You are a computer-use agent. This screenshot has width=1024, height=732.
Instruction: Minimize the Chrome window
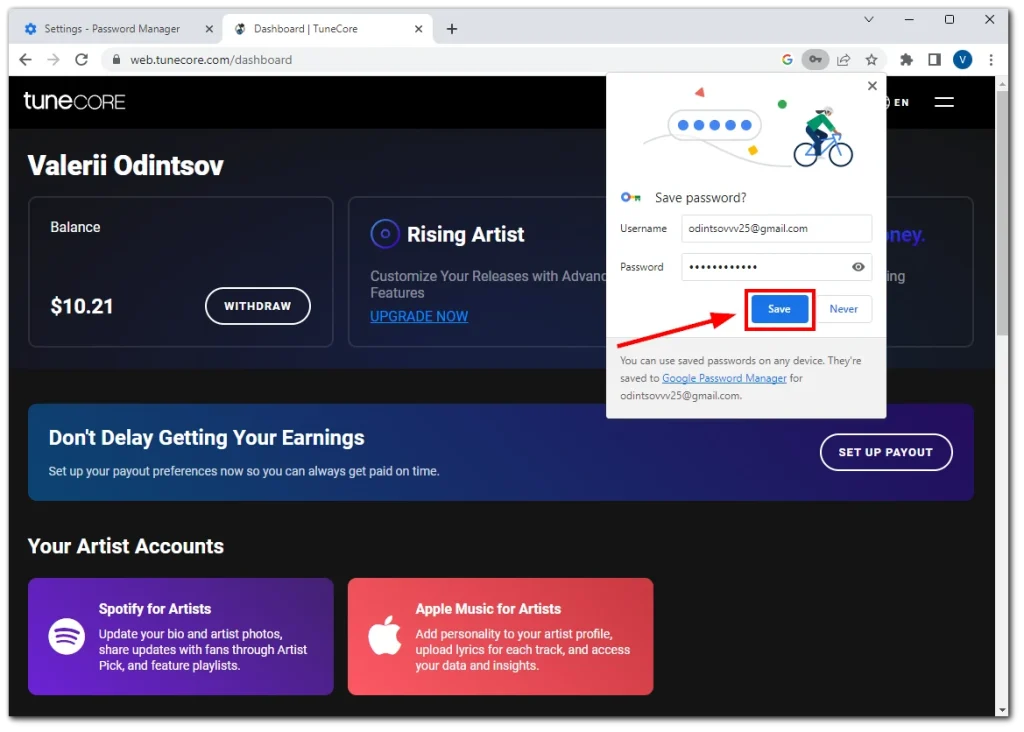[908, 20]
